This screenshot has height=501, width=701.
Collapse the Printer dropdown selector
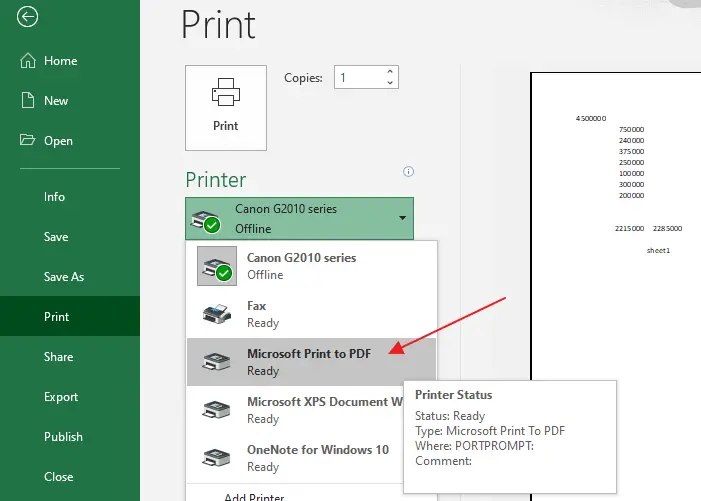[x=401, y=218]
